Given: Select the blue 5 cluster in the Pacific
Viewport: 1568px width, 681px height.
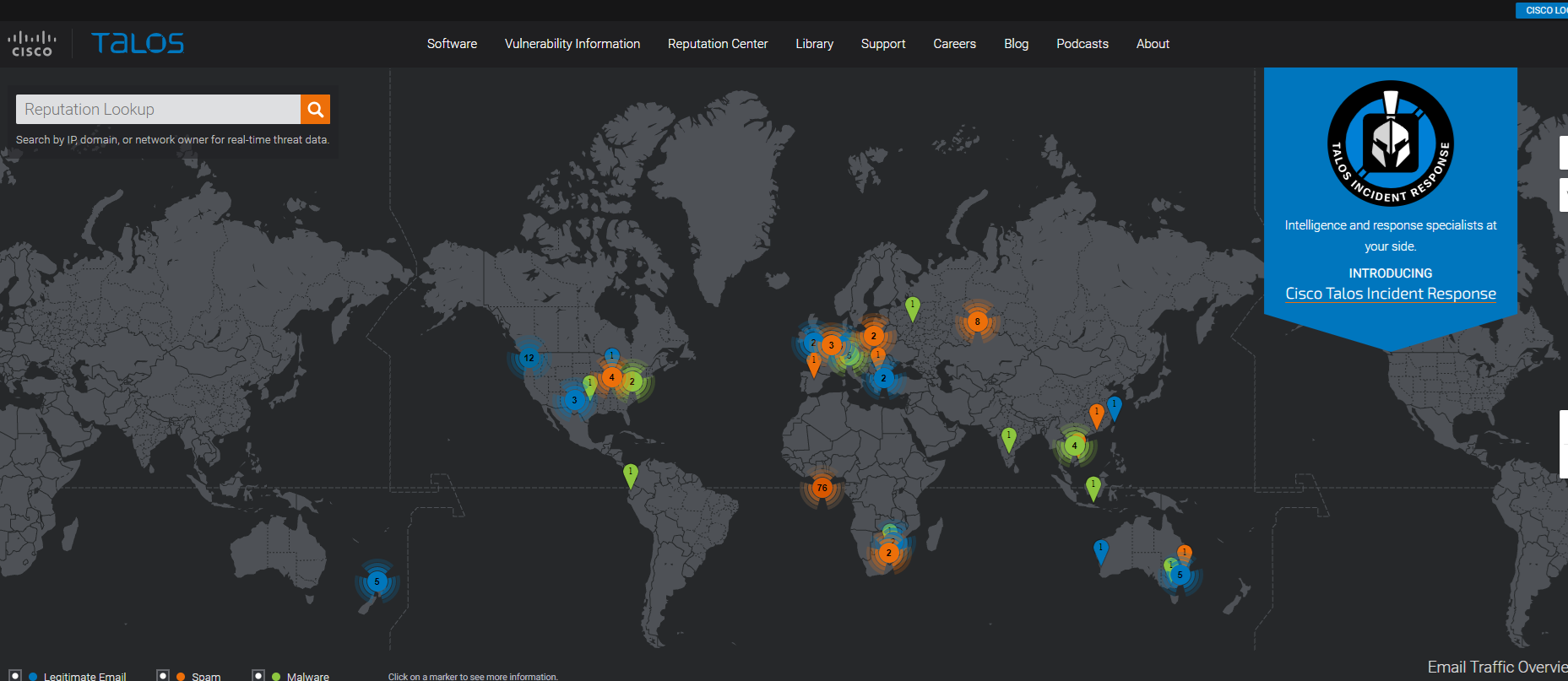Looking at the screenshot, I should click(x=377, y=581).
